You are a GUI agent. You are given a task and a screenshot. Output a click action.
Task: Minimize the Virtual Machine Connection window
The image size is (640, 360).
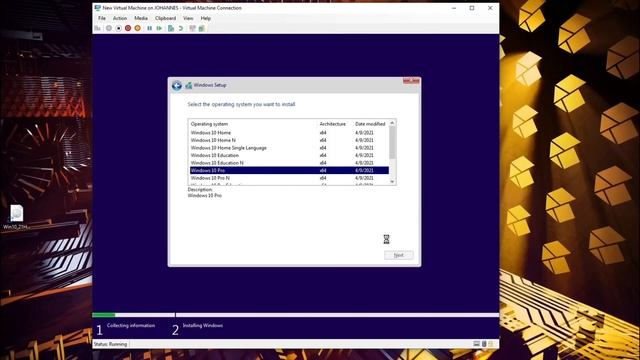click(x=454, y=8)
